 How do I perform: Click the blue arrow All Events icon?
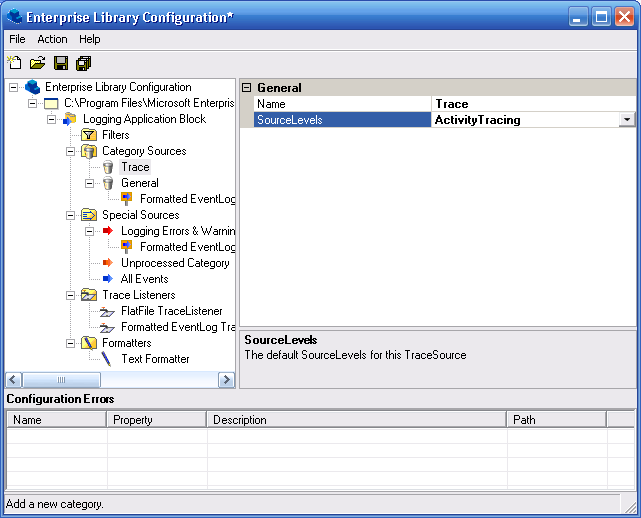click(108, 279)
